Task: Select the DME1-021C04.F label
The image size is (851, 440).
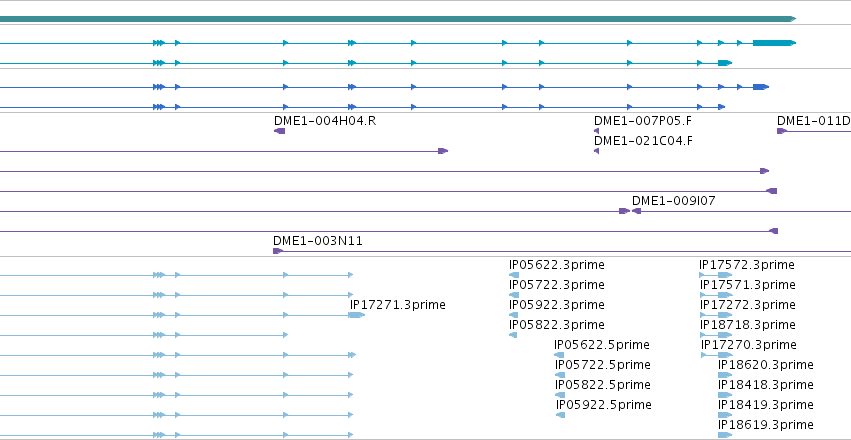Action: (x=643, y=141)
